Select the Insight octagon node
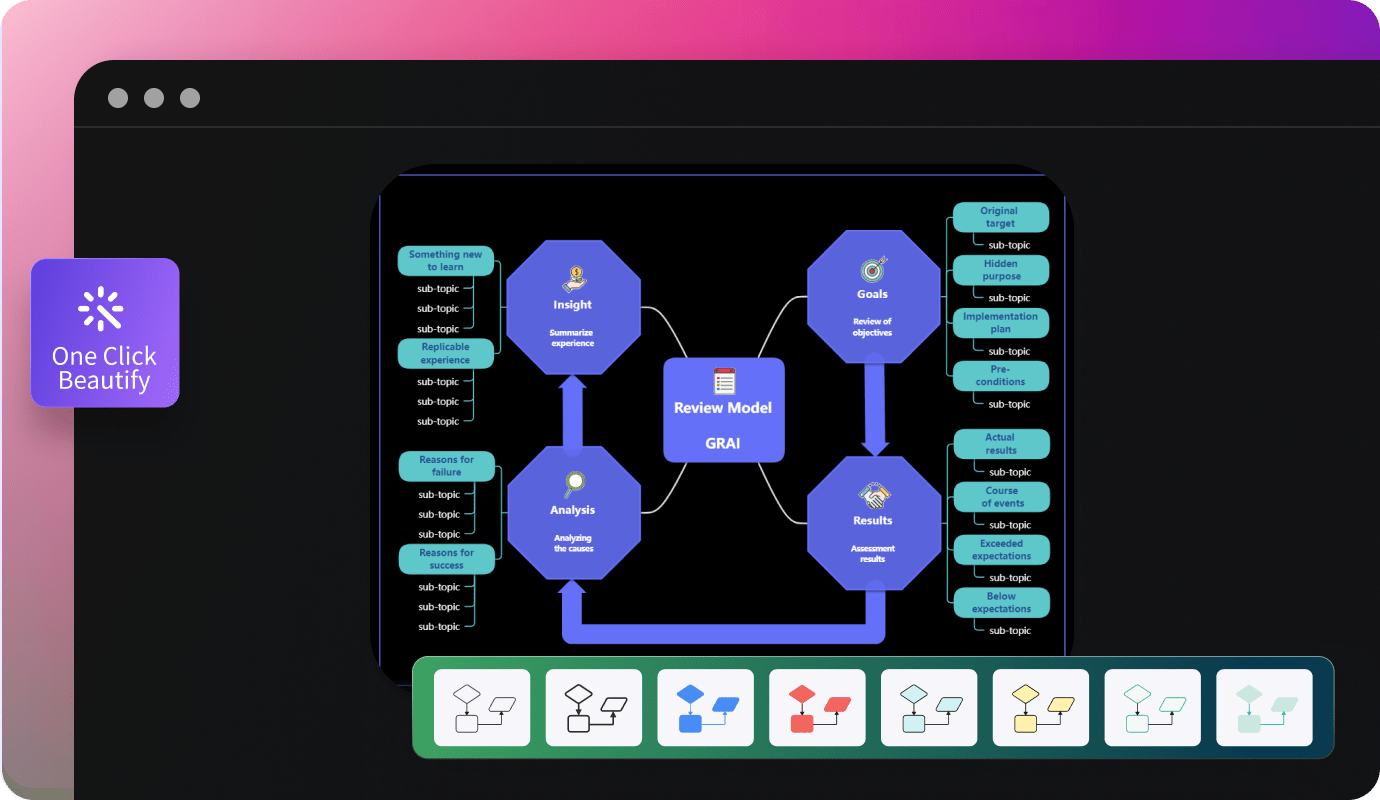This screenshot has width=1380, height=800. tap(573, 308)
